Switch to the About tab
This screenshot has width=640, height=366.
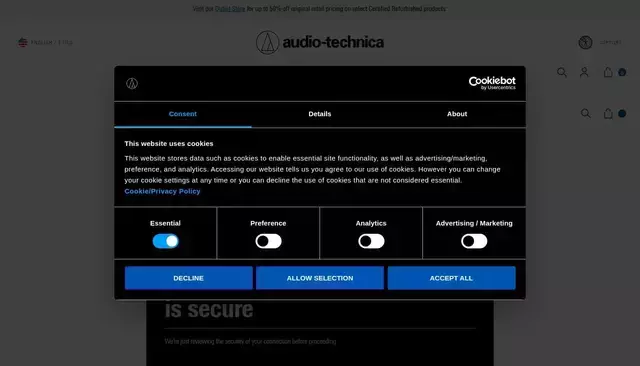pos(457,114)
